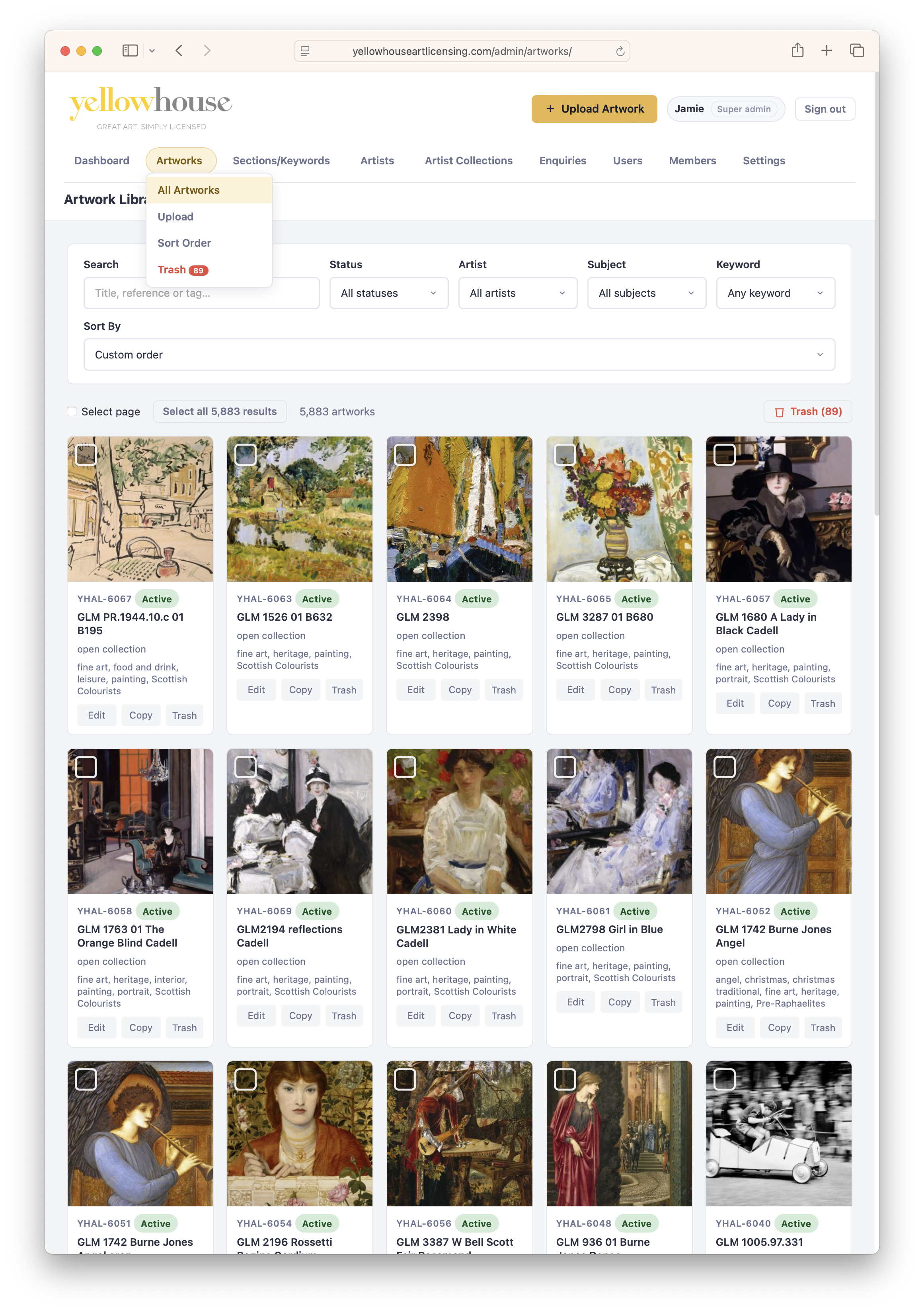924x1313 pixels.
Task: Select the checkbox on artwork YHAL-6058
Action: click(x=86, y=768)
